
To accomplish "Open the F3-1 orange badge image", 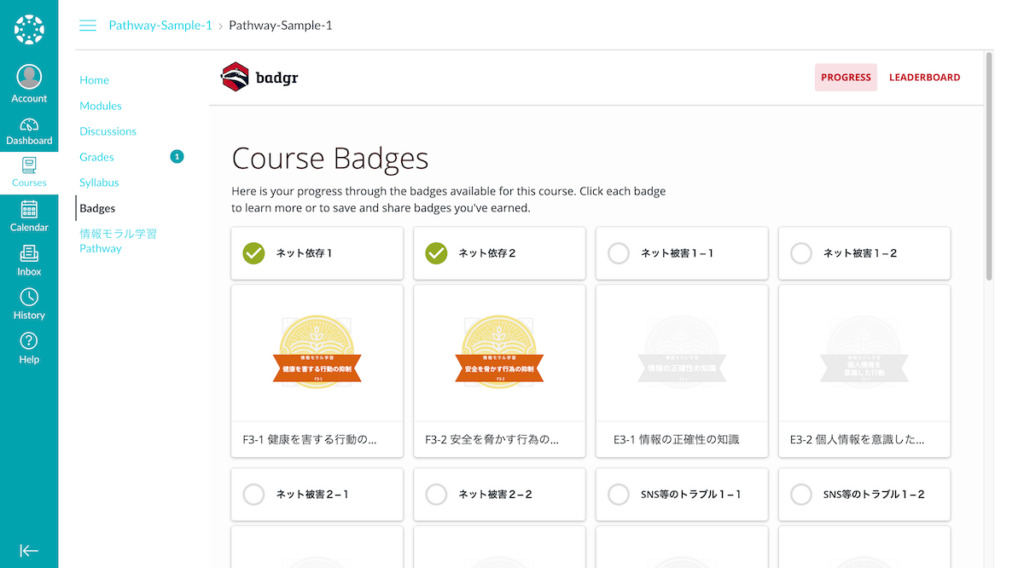I will click(317, 353).
